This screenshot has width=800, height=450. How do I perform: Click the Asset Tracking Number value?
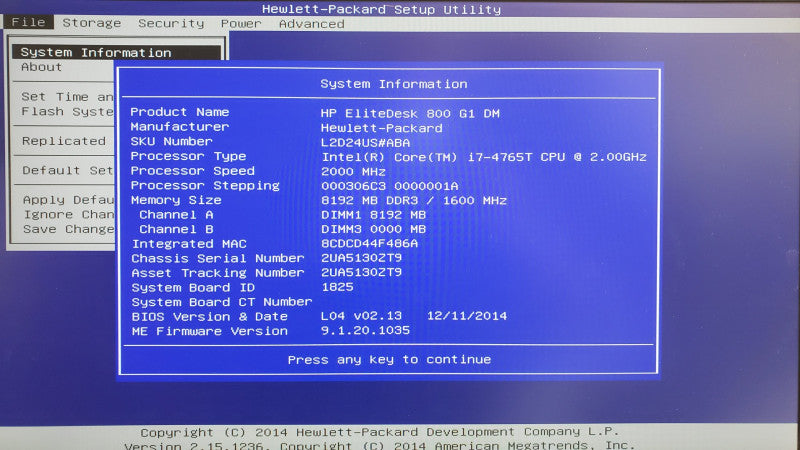pos(361,272)
